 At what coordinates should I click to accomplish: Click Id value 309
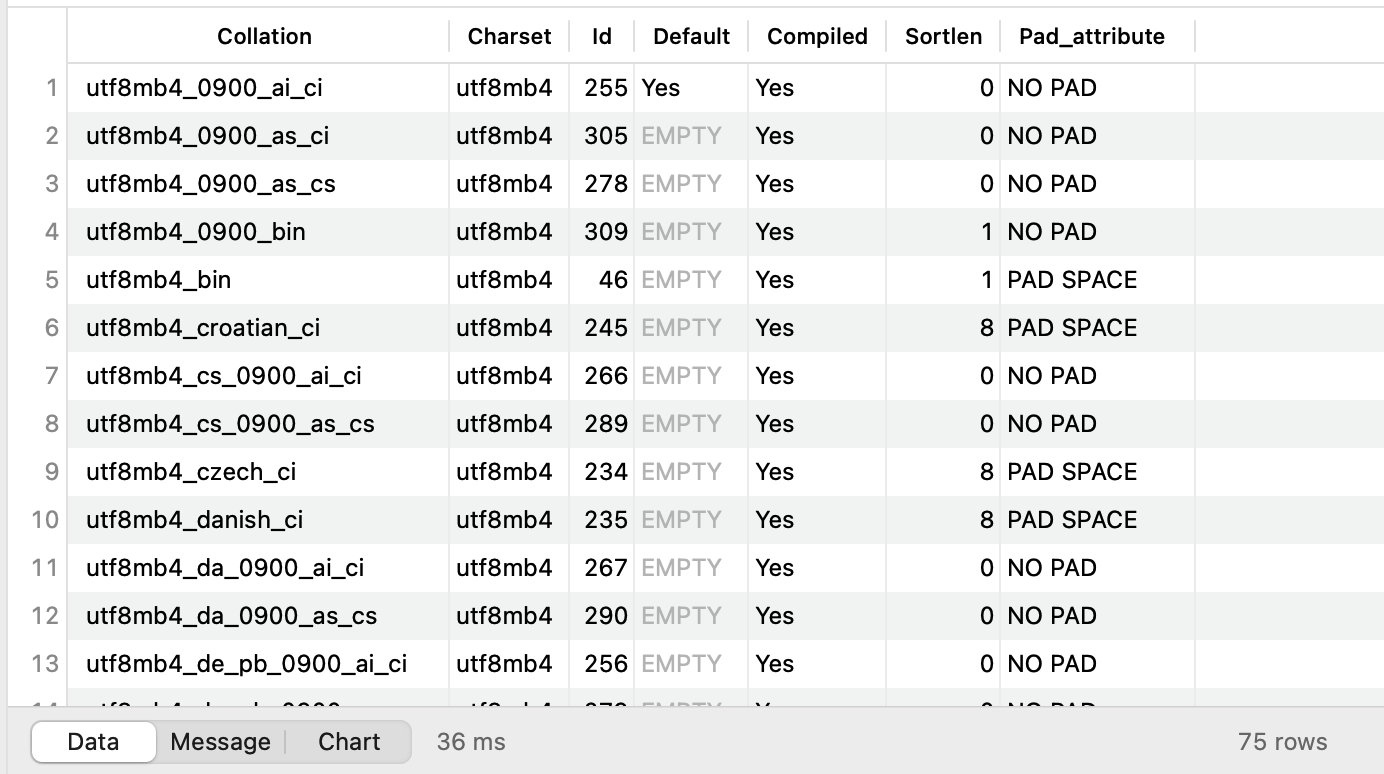point(606,232)
